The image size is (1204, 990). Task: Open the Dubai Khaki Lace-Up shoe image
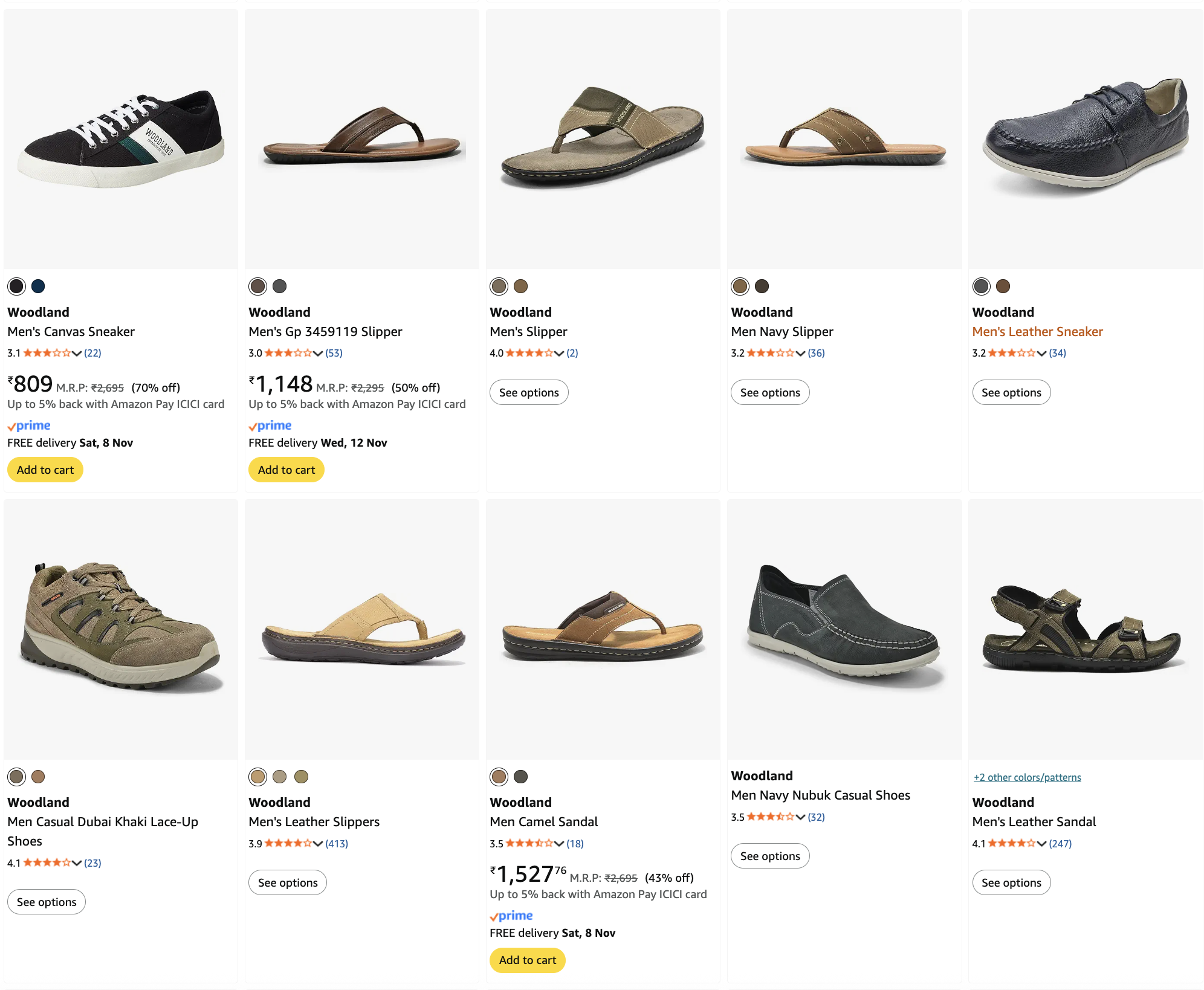click(x=121, y=629)
